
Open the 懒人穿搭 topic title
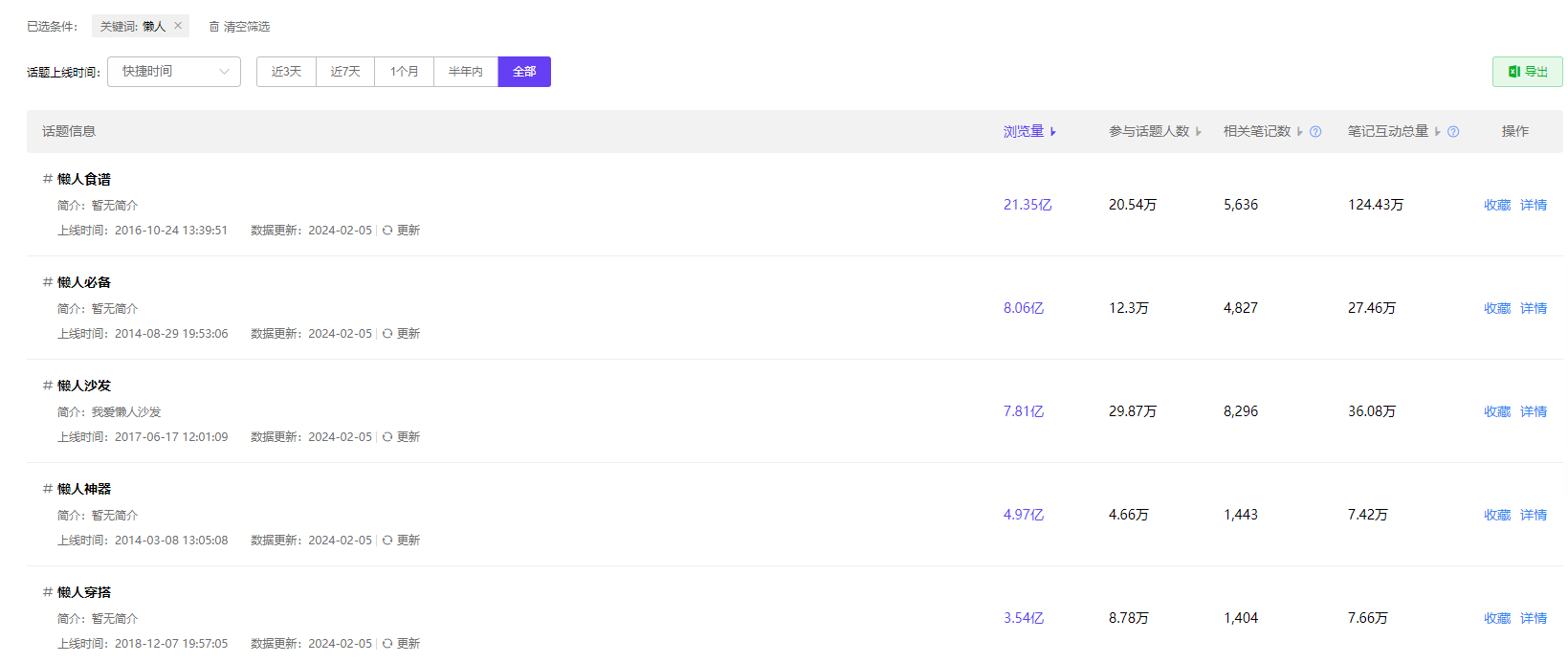point(84,592)
